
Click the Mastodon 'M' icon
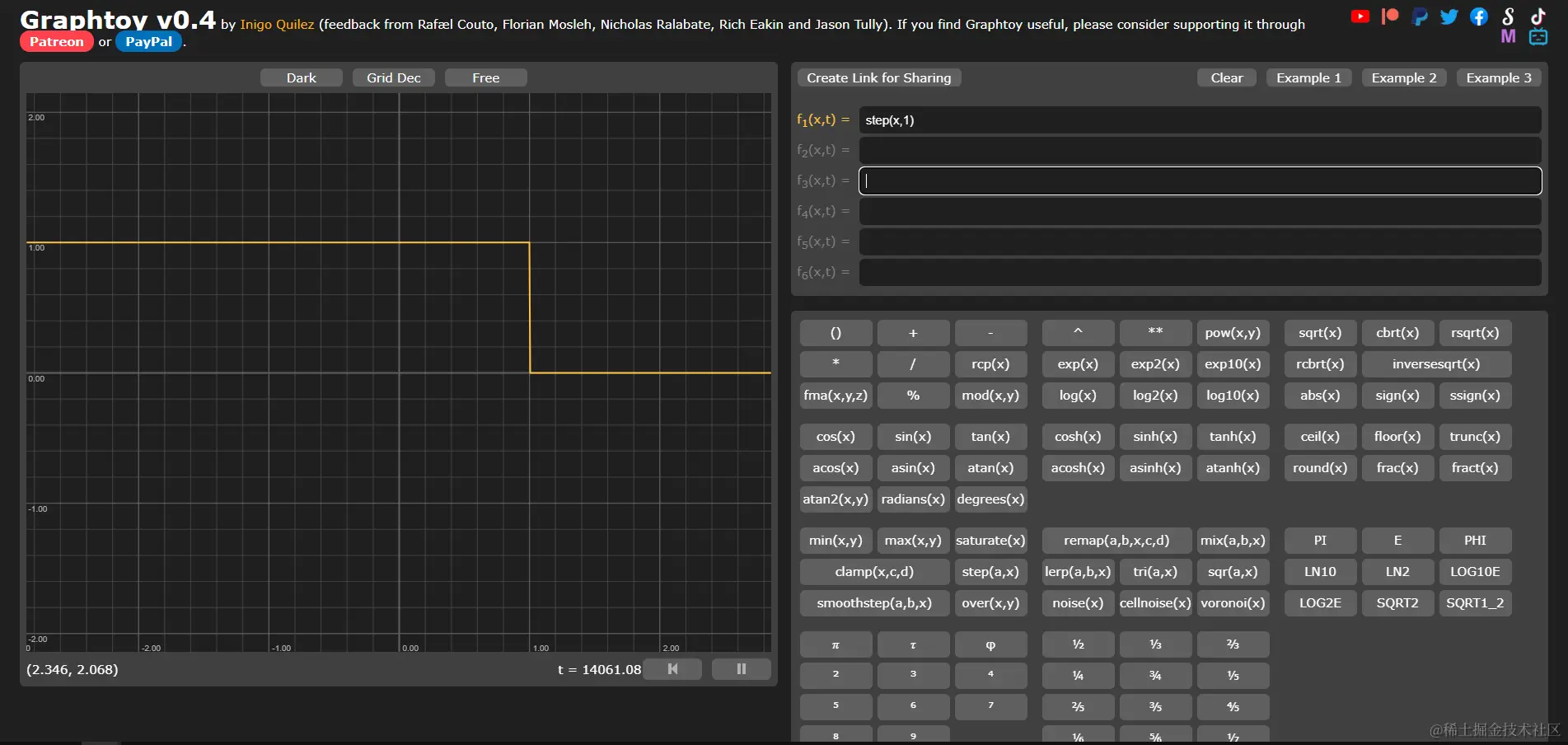point(1508,35)
